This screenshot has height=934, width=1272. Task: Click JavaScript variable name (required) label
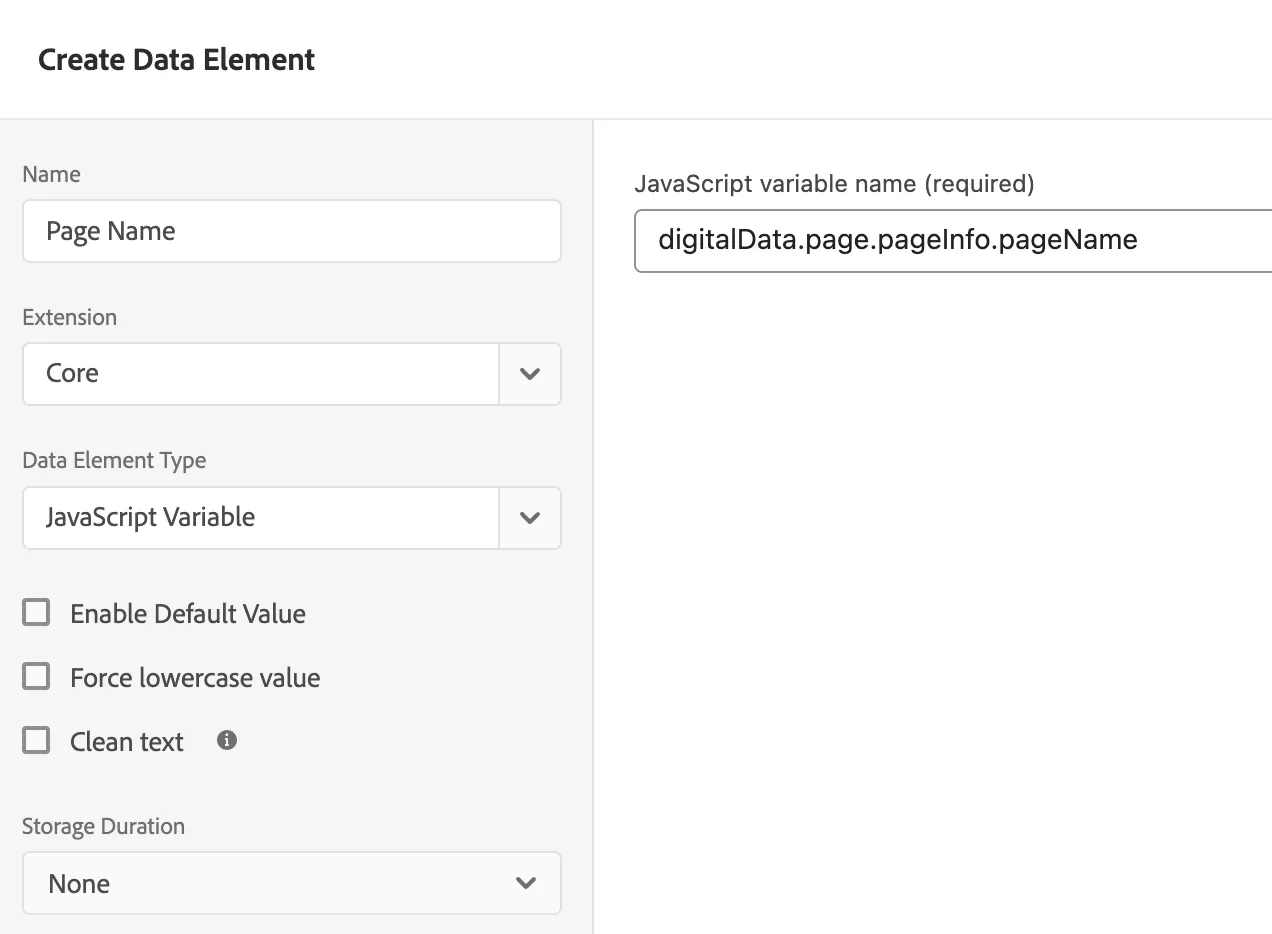tap(834, 183)
